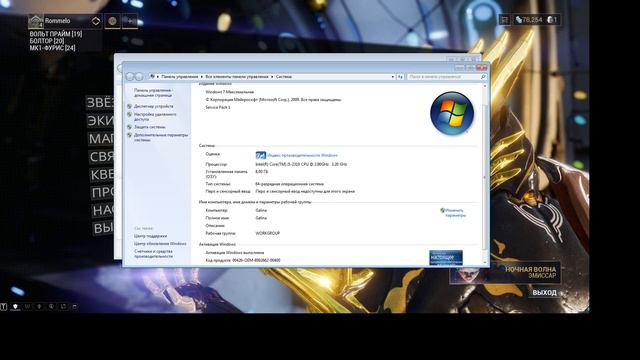This screenshot has height=360, width=640.
Task: Click the round gold emblem icon in Warframe header
Action: [112, 21]
